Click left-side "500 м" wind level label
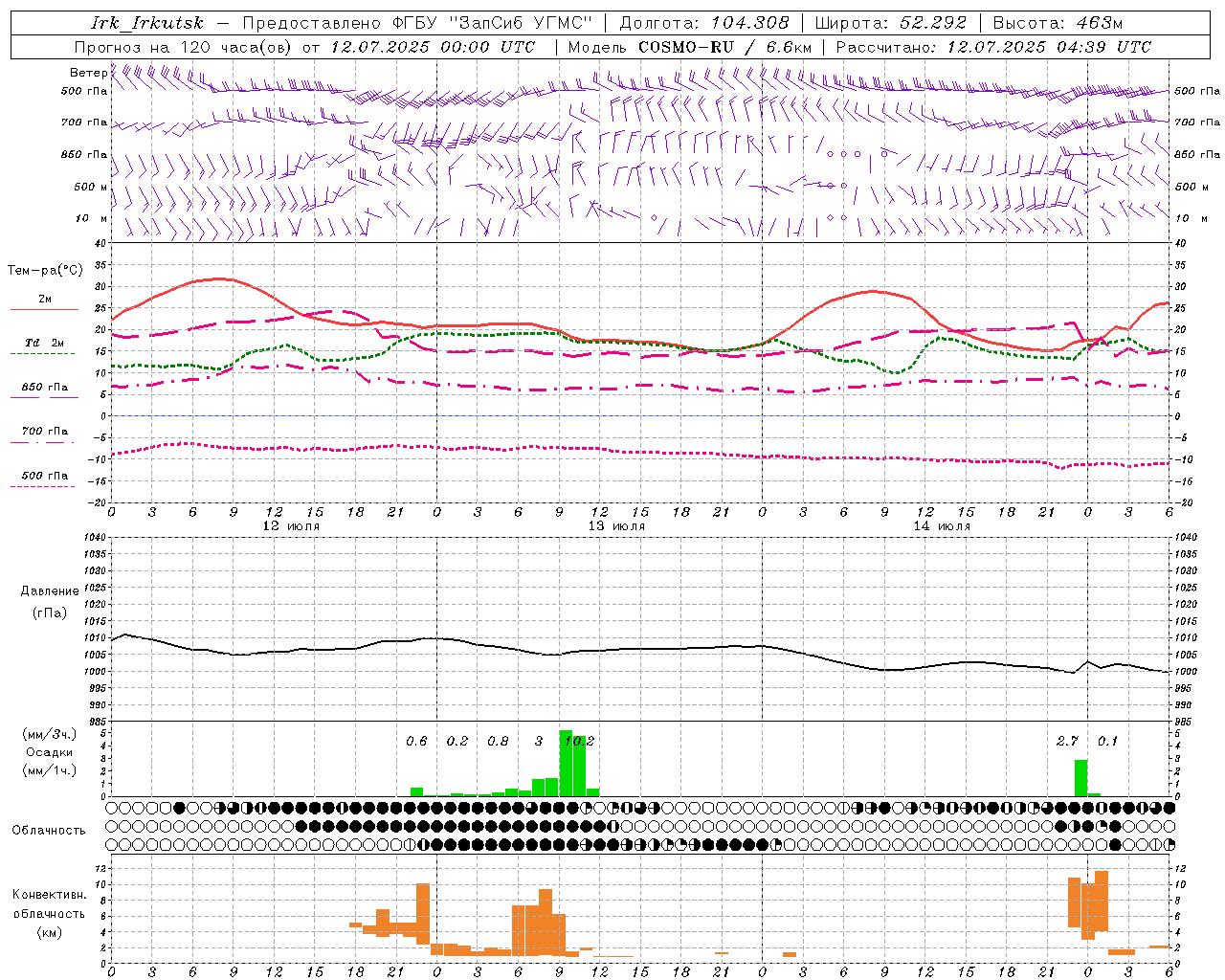1225x980 pixels. click(91, 187)
